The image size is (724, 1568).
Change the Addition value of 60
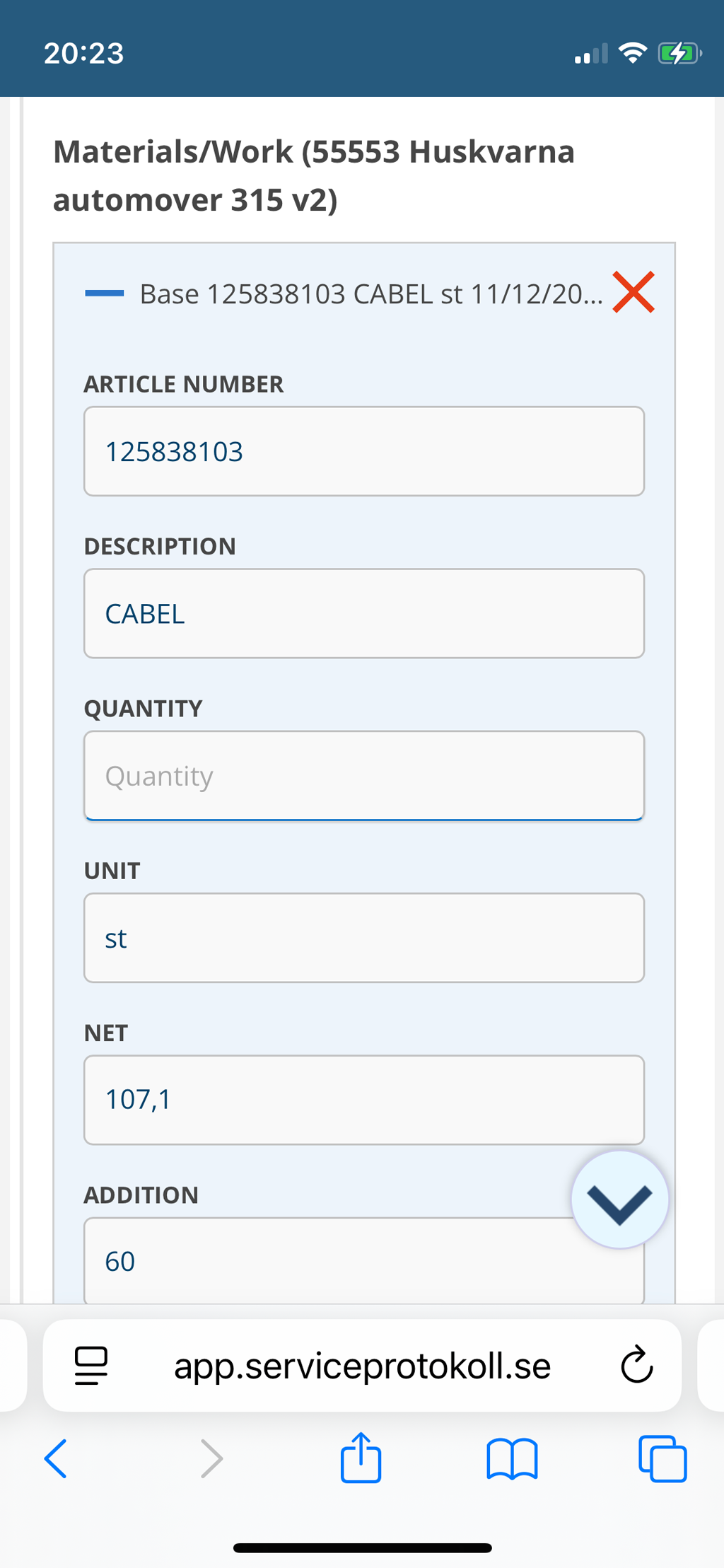(x=325, y=1260)
